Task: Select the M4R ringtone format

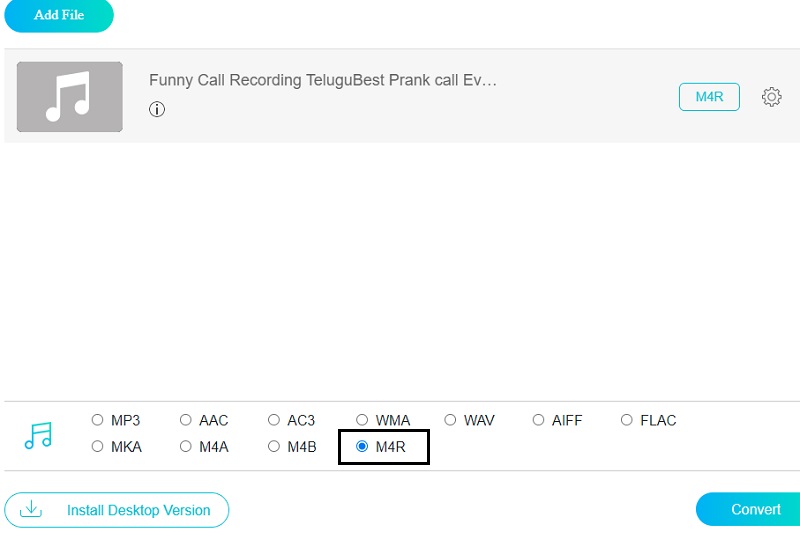Action: pos(362,447)
